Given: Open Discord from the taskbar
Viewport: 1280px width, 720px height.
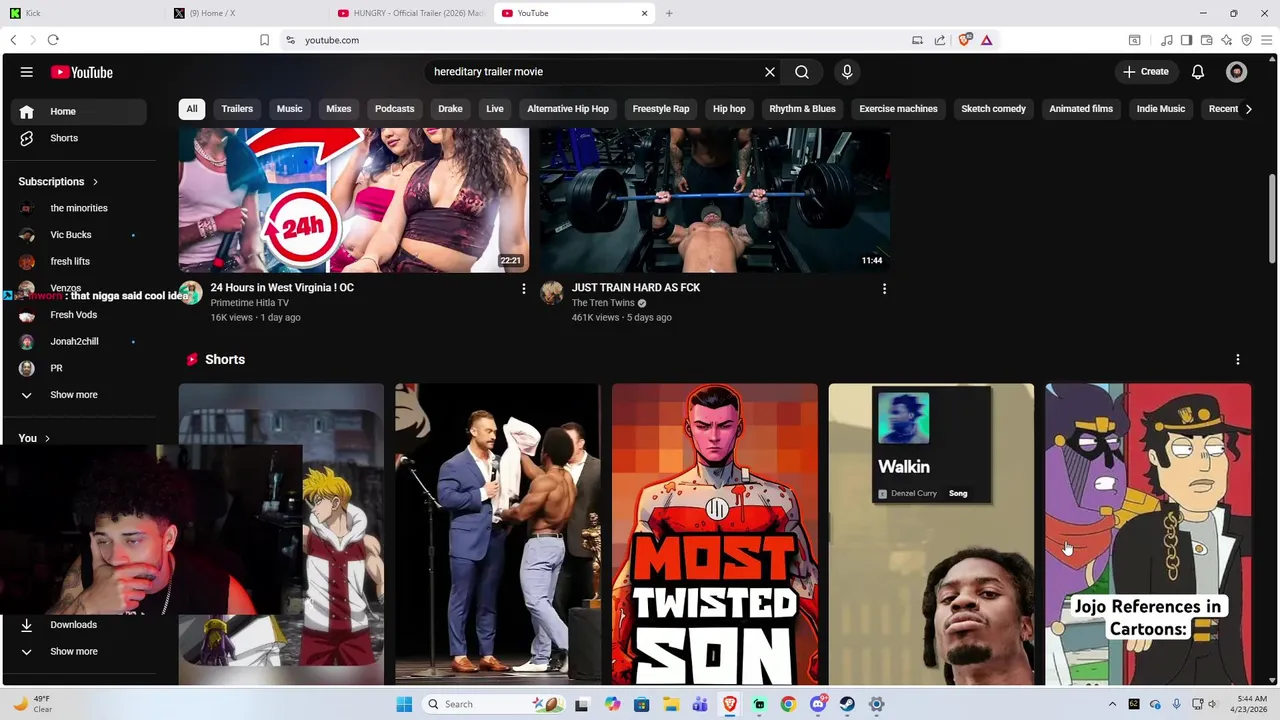Looking at the screenshot, I should (x=818, y=704).
